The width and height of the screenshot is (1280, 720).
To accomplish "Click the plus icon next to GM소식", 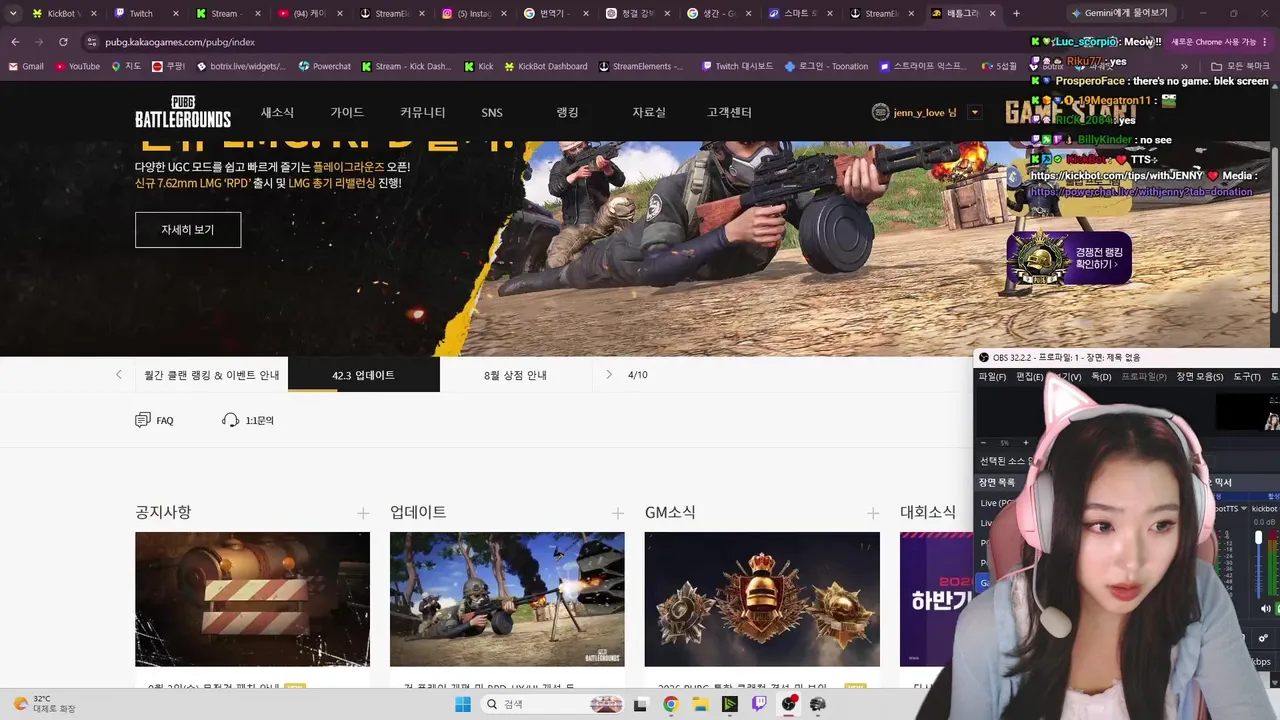I will 873,513.
